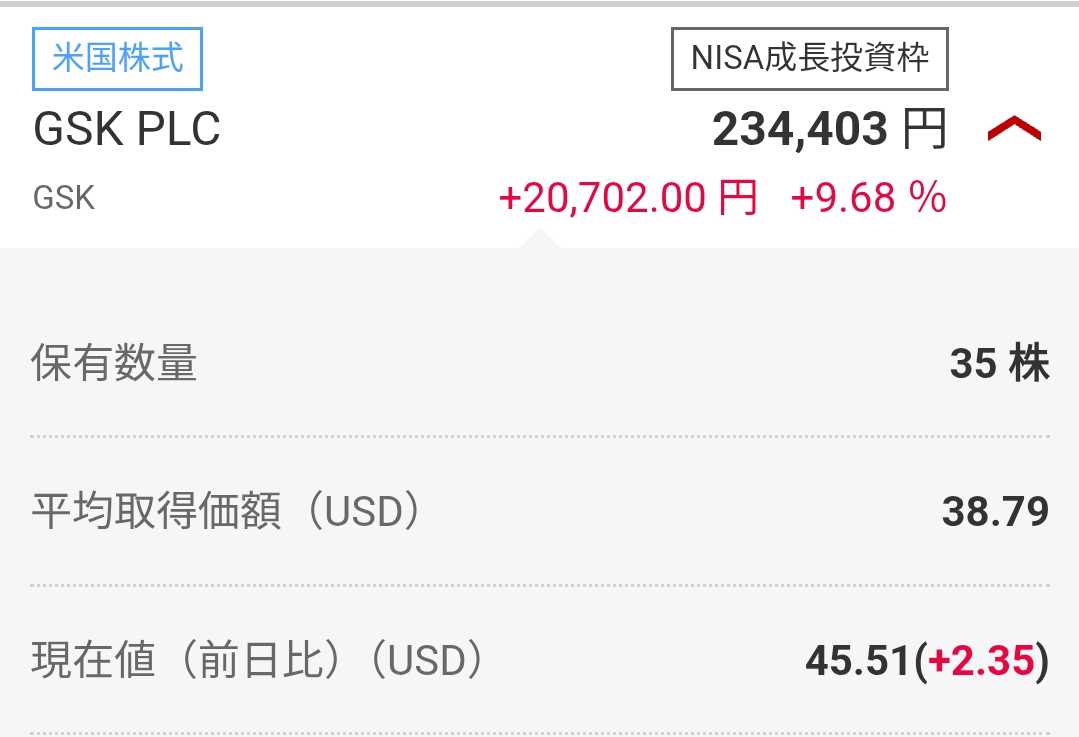
Task: Tap the 45.51 current price value
Action: (x=859, y=661)
